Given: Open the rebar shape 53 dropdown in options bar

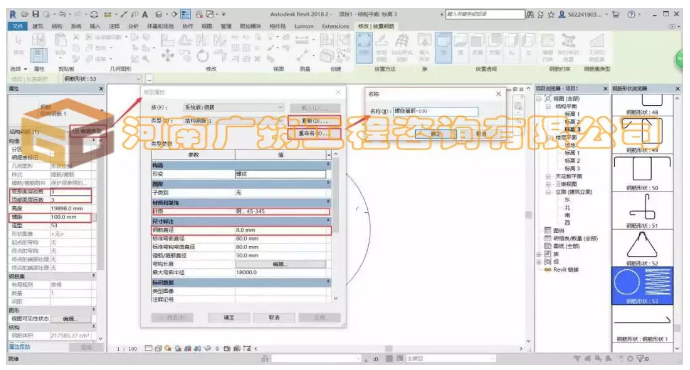Looking at the screenshot, I should (x=101, y=79).
